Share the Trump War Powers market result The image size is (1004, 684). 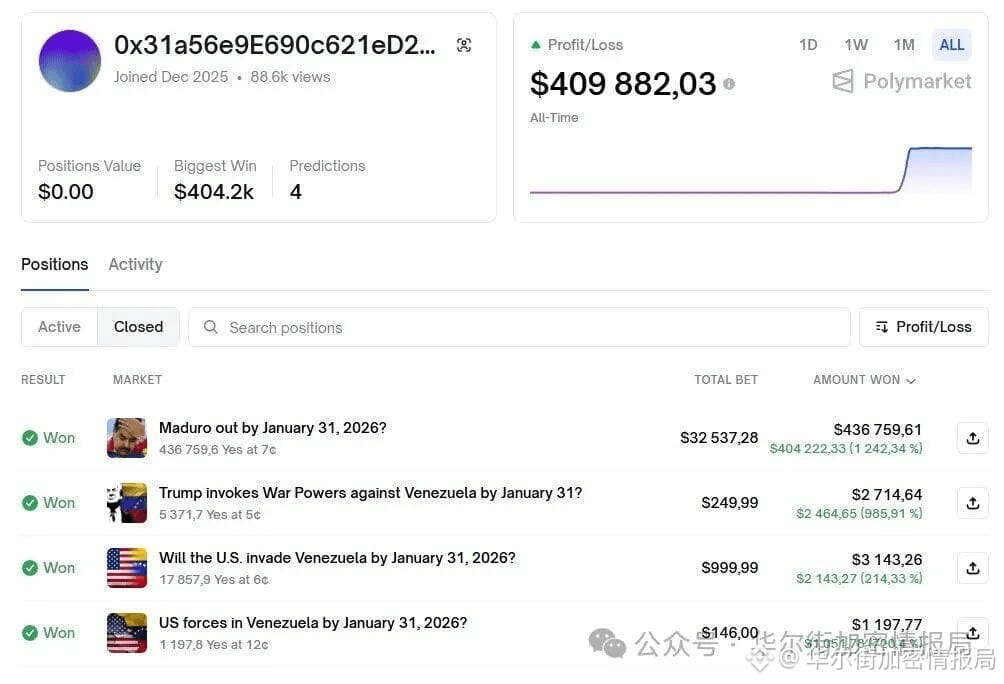tap(972, 503)
